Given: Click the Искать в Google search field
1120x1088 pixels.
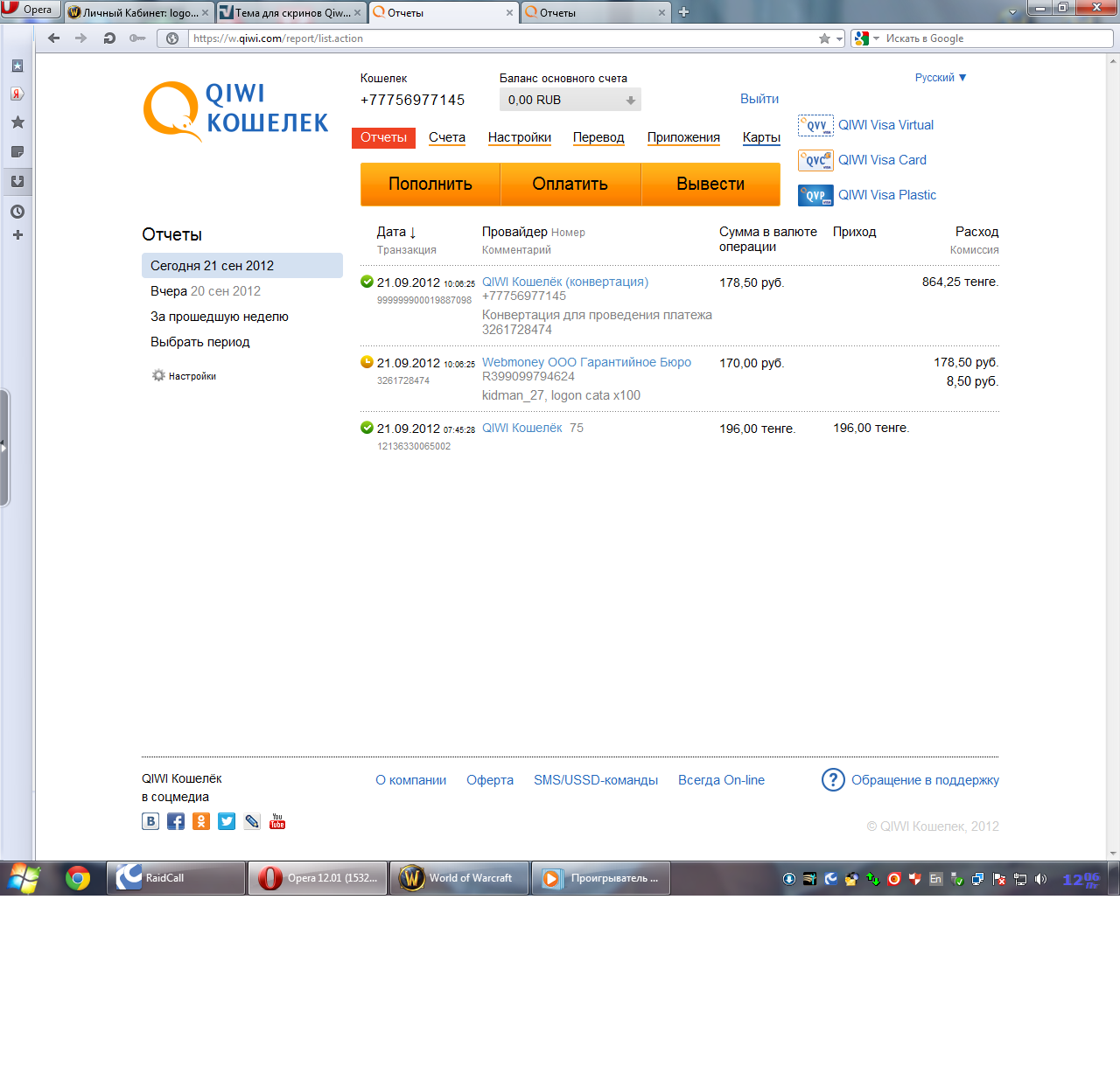Looking at the screenshot, I should point(997,38).
